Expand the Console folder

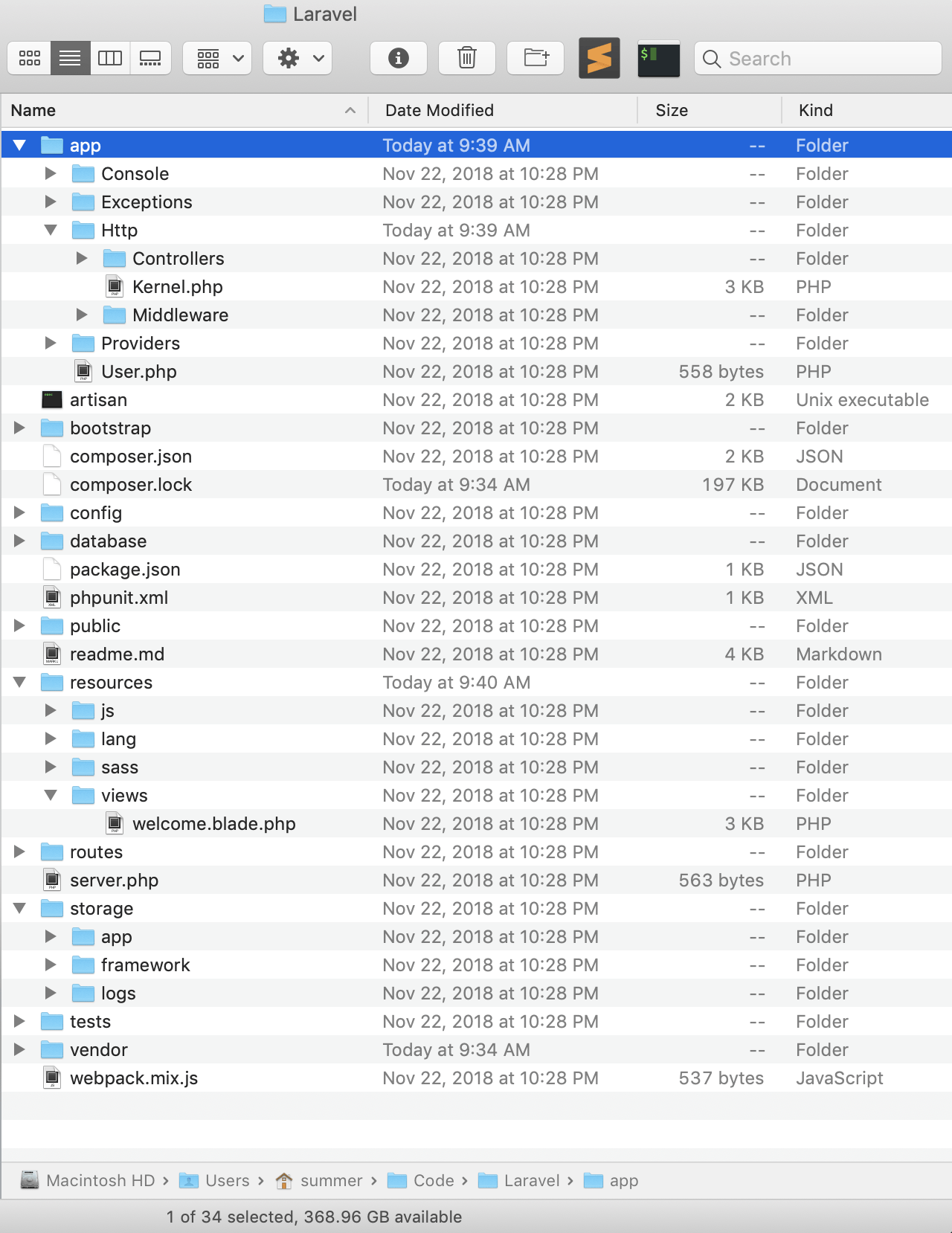[x=51, y=173]
